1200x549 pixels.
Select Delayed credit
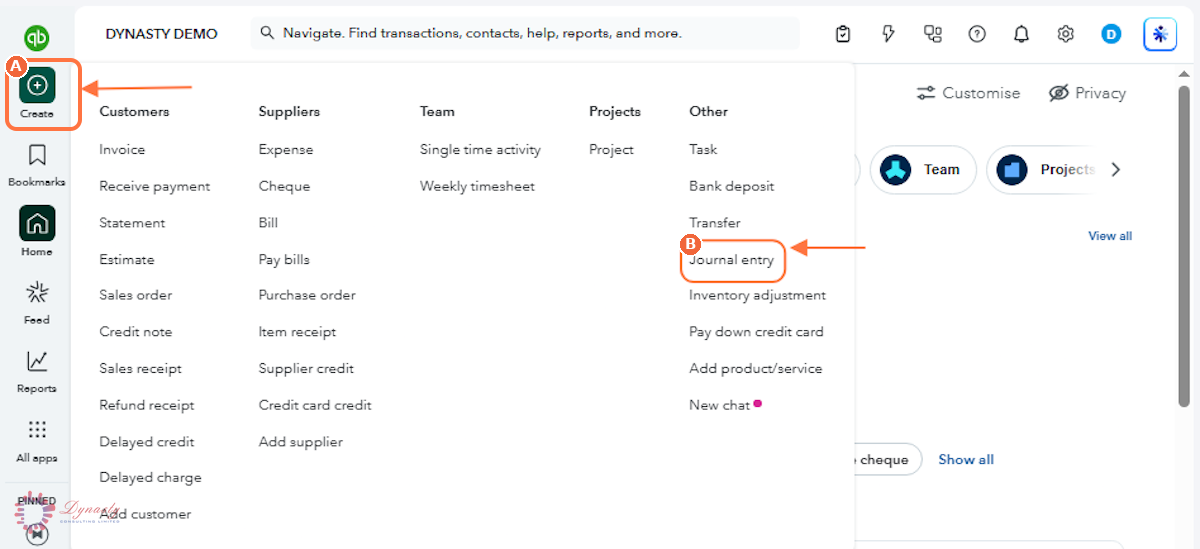tap(147, 442)
